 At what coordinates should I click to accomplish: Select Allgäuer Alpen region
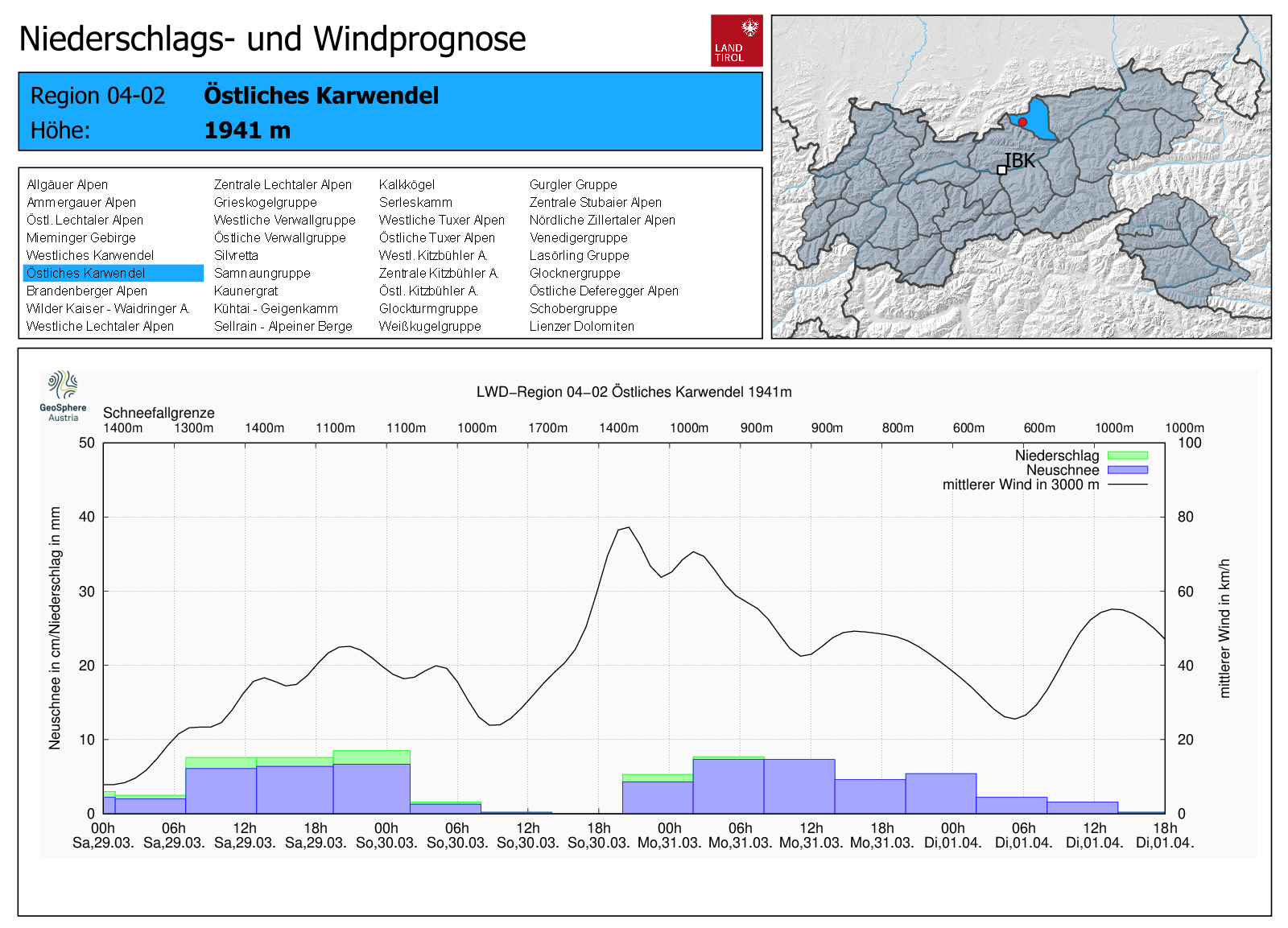click(67, 185)
